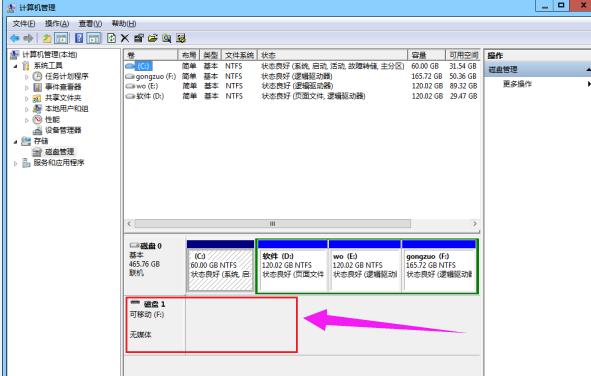Toggle the Show/Hide Console Tree toolbar icon
This screenshot has width=591, height=376.
(61, 38)
